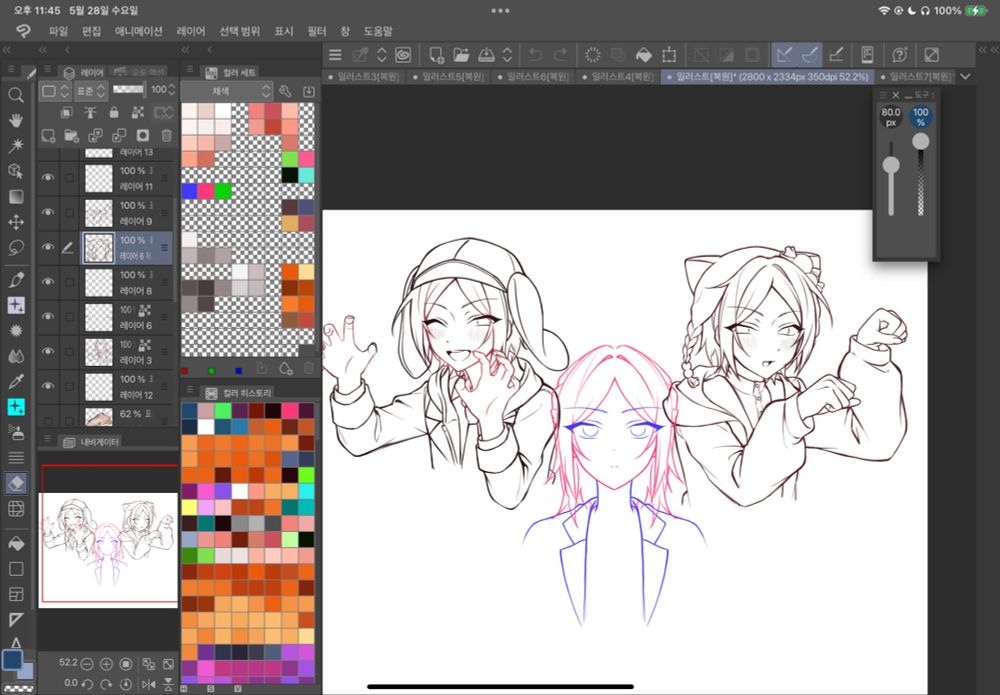Open the 레이어 palette hamburger menu
Image resolution: width=1000 pixels, height=695 pixels.
pos(47,69)
